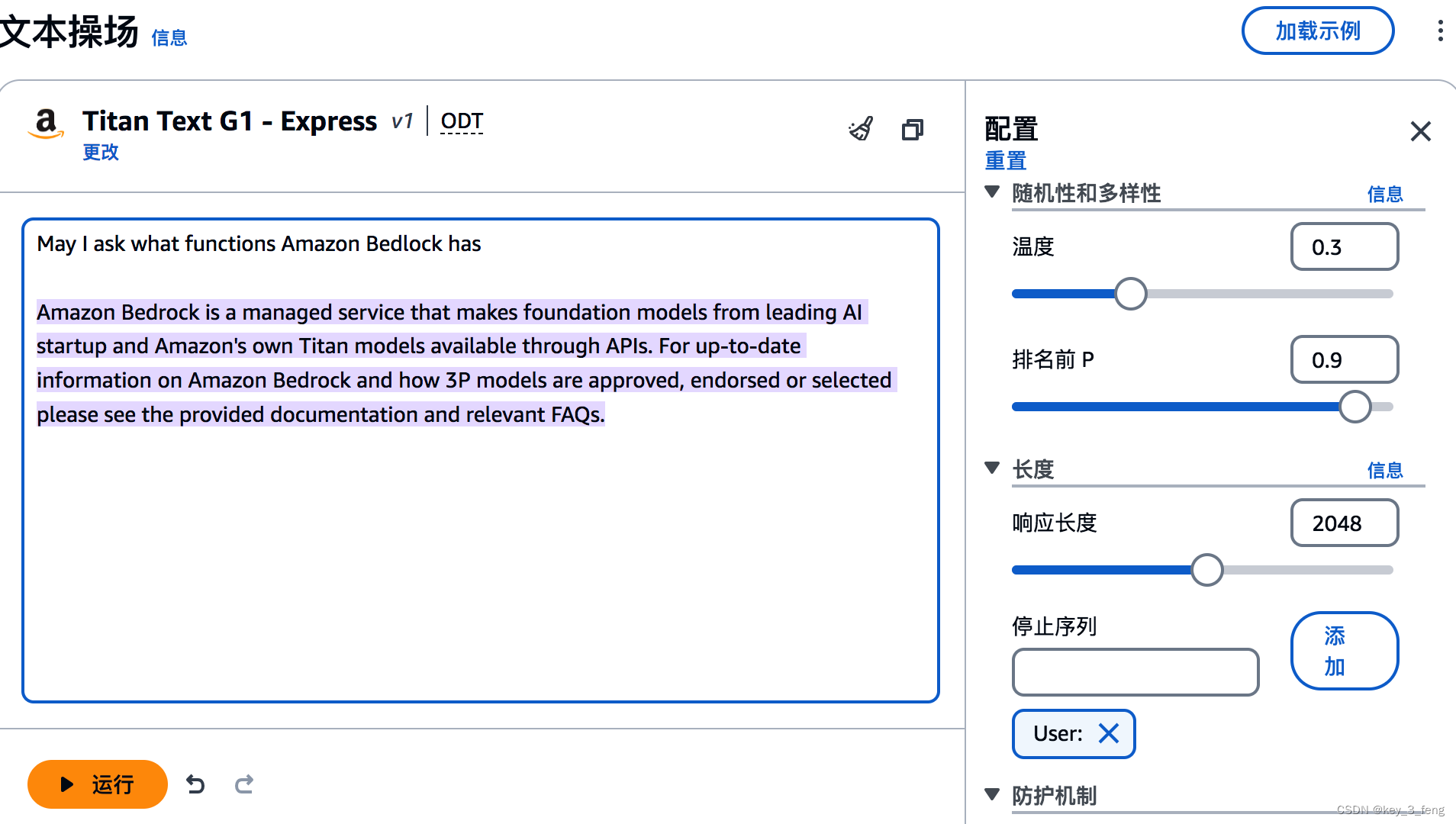The height and width of the screenshot is (824, 1456).
Task: Collapse the 随机性和多样性 section
Action: [992, 192]
